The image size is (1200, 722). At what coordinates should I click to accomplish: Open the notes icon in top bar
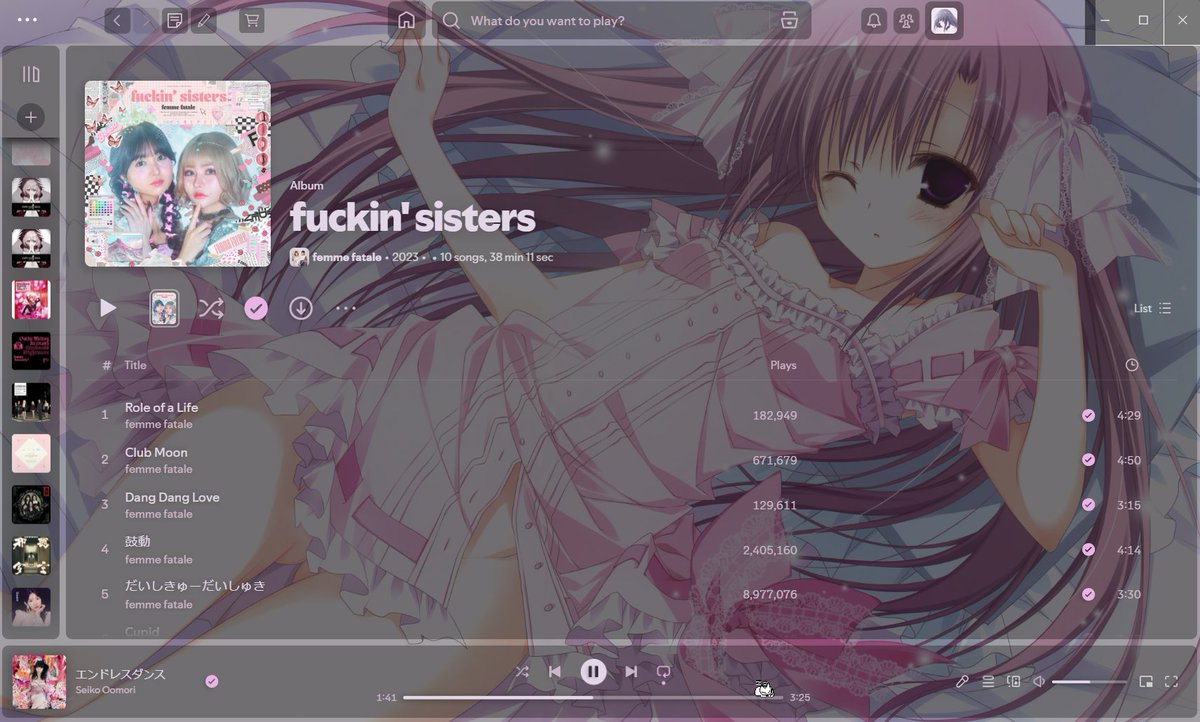[x=174, y=20]
